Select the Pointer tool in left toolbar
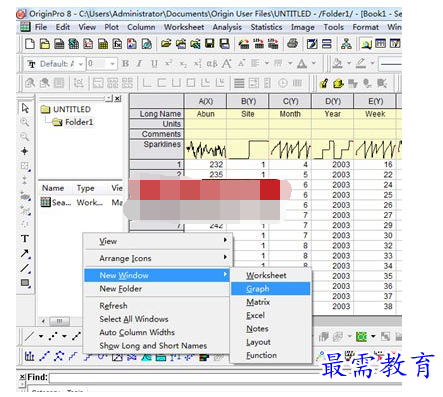Image resolution: width=443 pixels, height=397 pixels. (25, 108)
